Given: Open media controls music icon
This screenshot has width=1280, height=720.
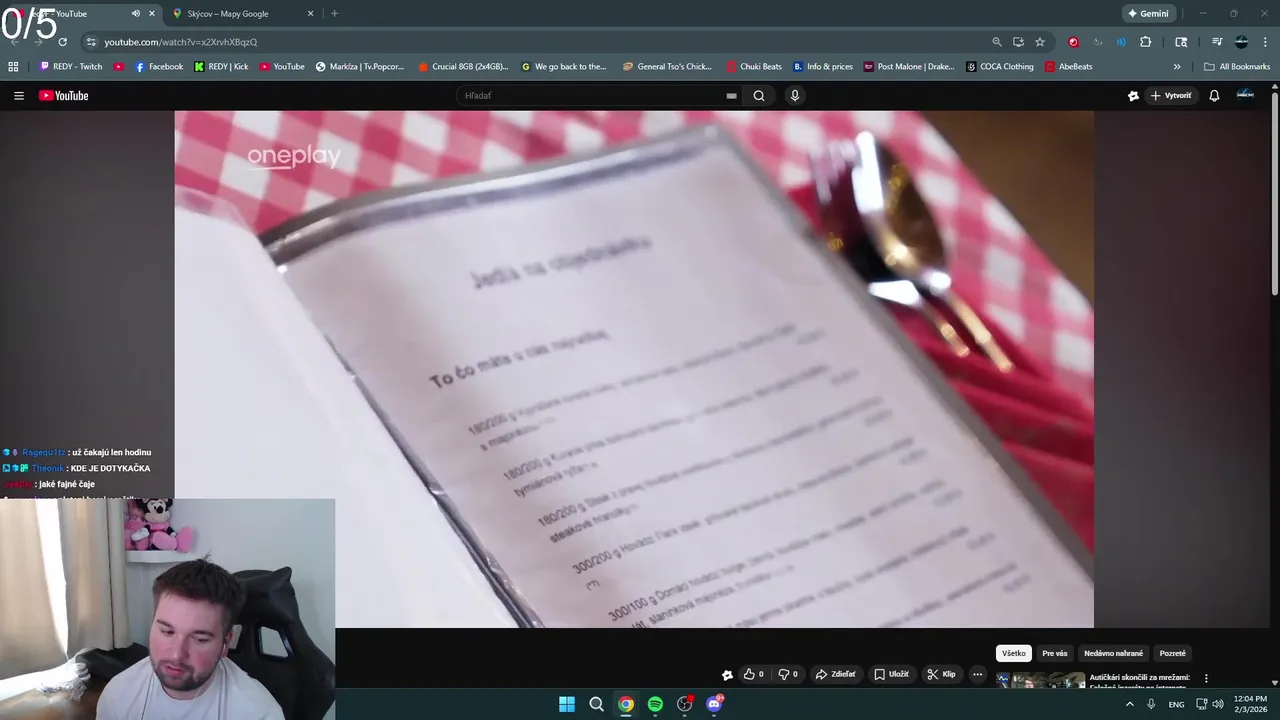Looking at the screenshot, I should 1217,42.
